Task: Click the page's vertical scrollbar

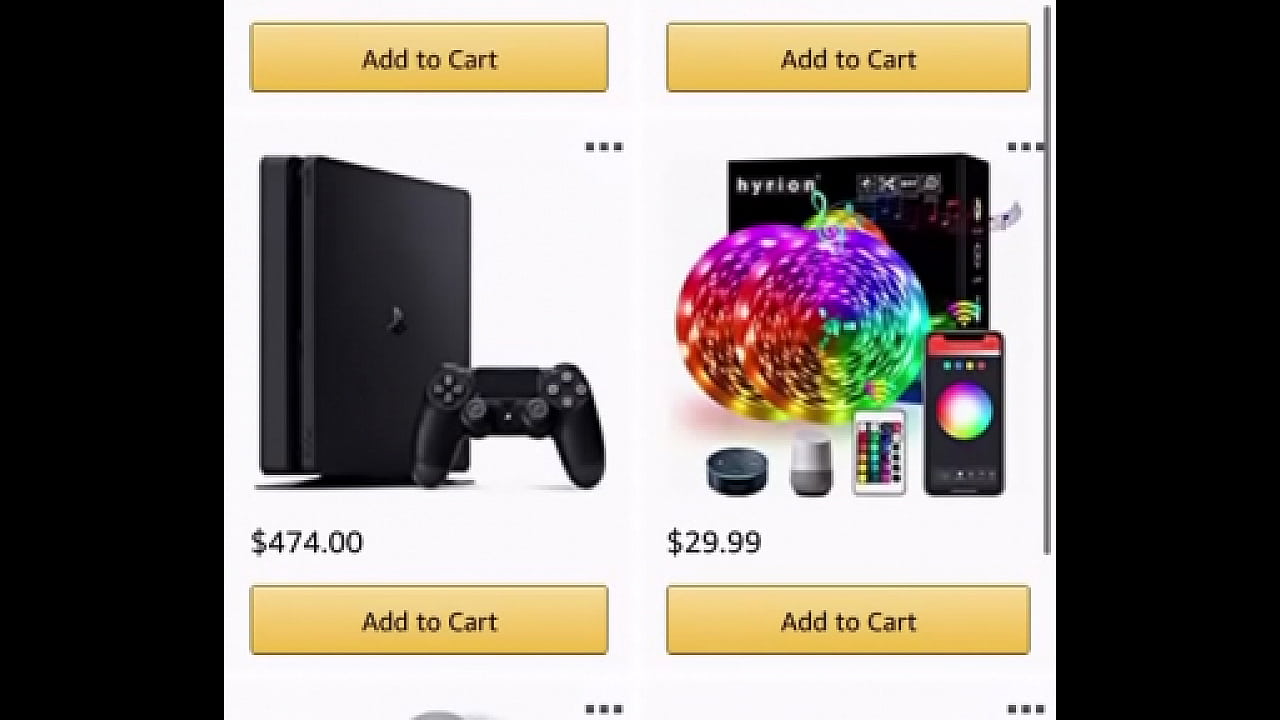Action: pos(1047,280)
